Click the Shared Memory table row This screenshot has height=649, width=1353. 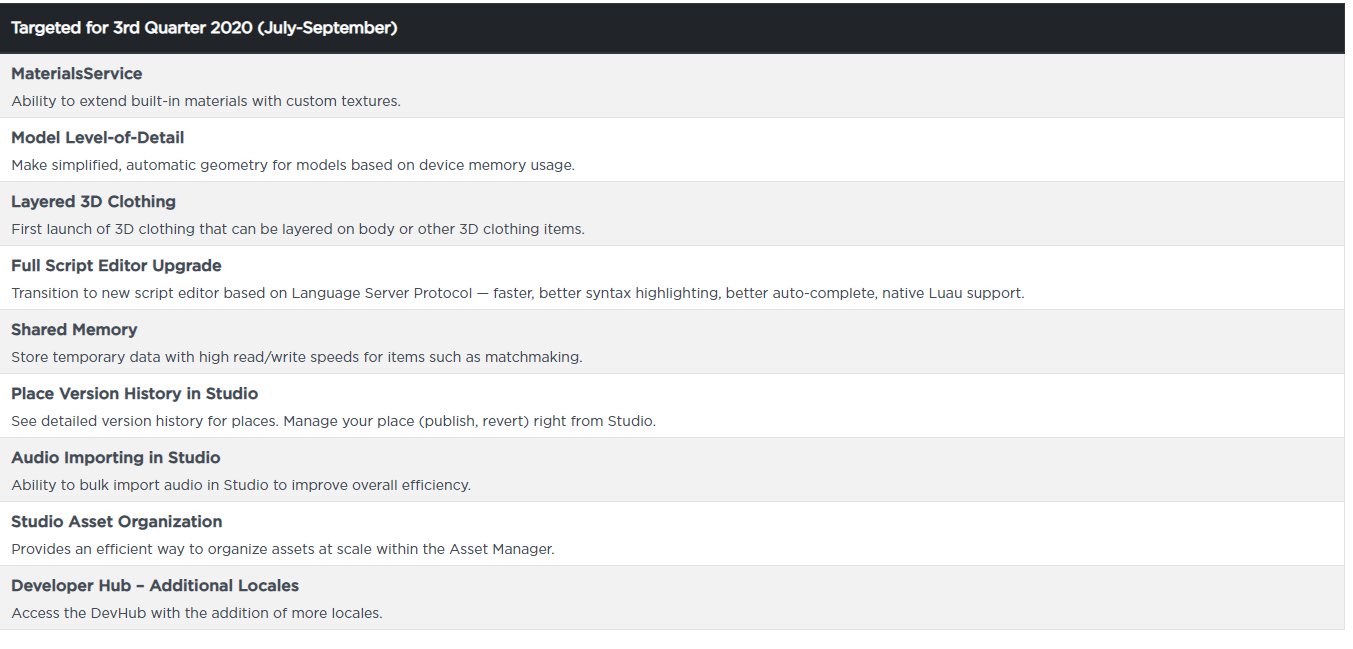[x=672, y=342]
